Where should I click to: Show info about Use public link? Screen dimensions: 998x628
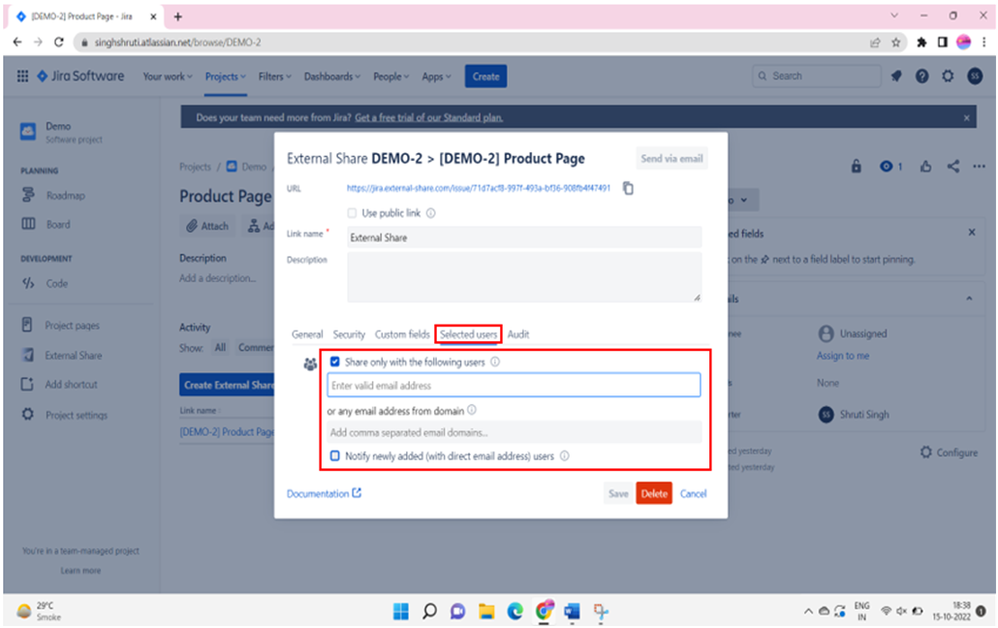pos(431,213)
